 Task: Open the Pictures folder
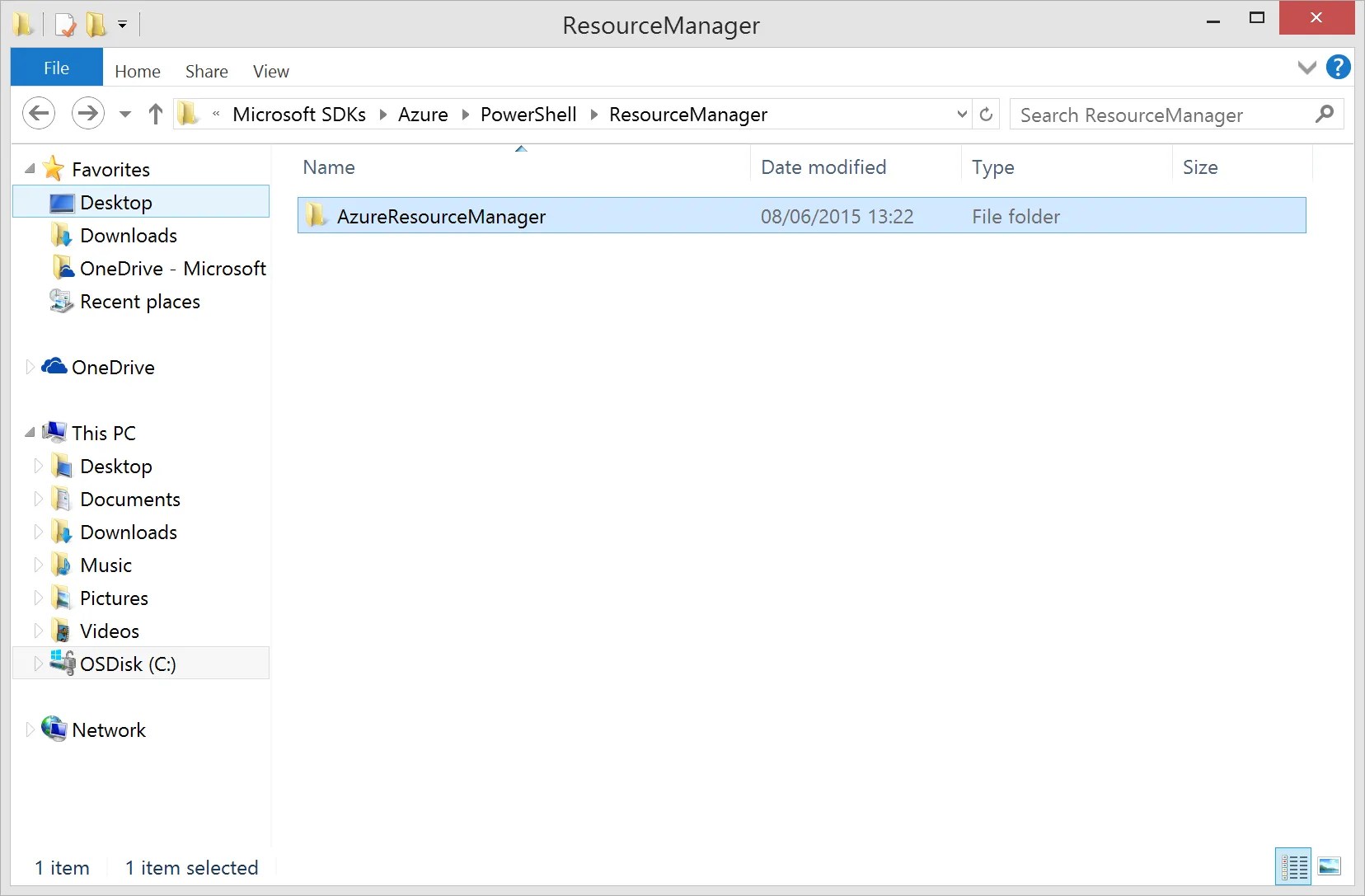point(114,598)
